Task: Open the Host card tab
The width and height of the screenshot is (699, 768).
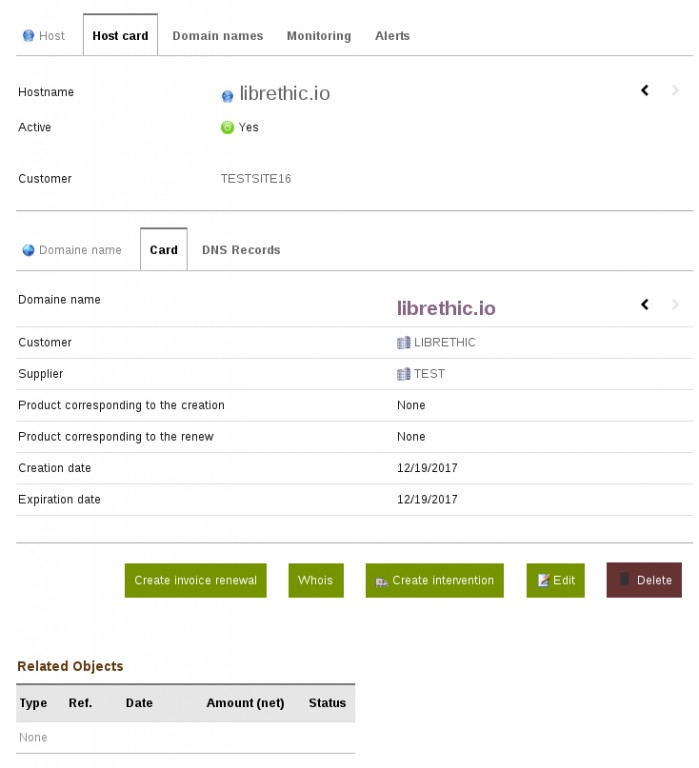Action: 120,36
